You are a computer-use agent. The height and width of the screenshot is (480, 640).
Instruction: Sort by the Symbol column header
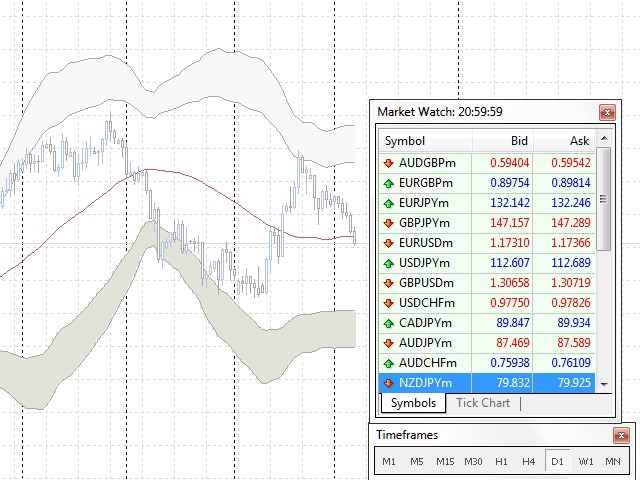[x=425, y=141]
